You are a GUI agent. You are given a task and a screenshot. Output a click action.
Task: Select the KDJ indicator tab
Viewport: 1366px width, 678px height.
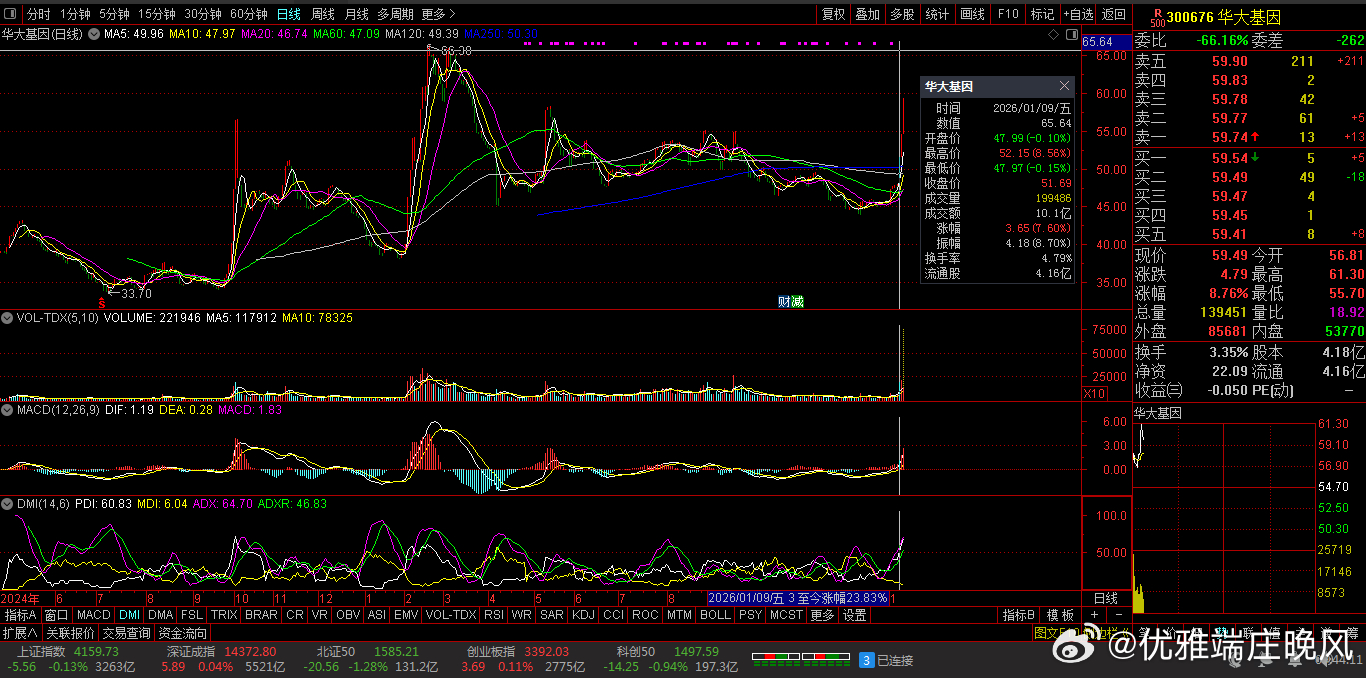[582, 615]
